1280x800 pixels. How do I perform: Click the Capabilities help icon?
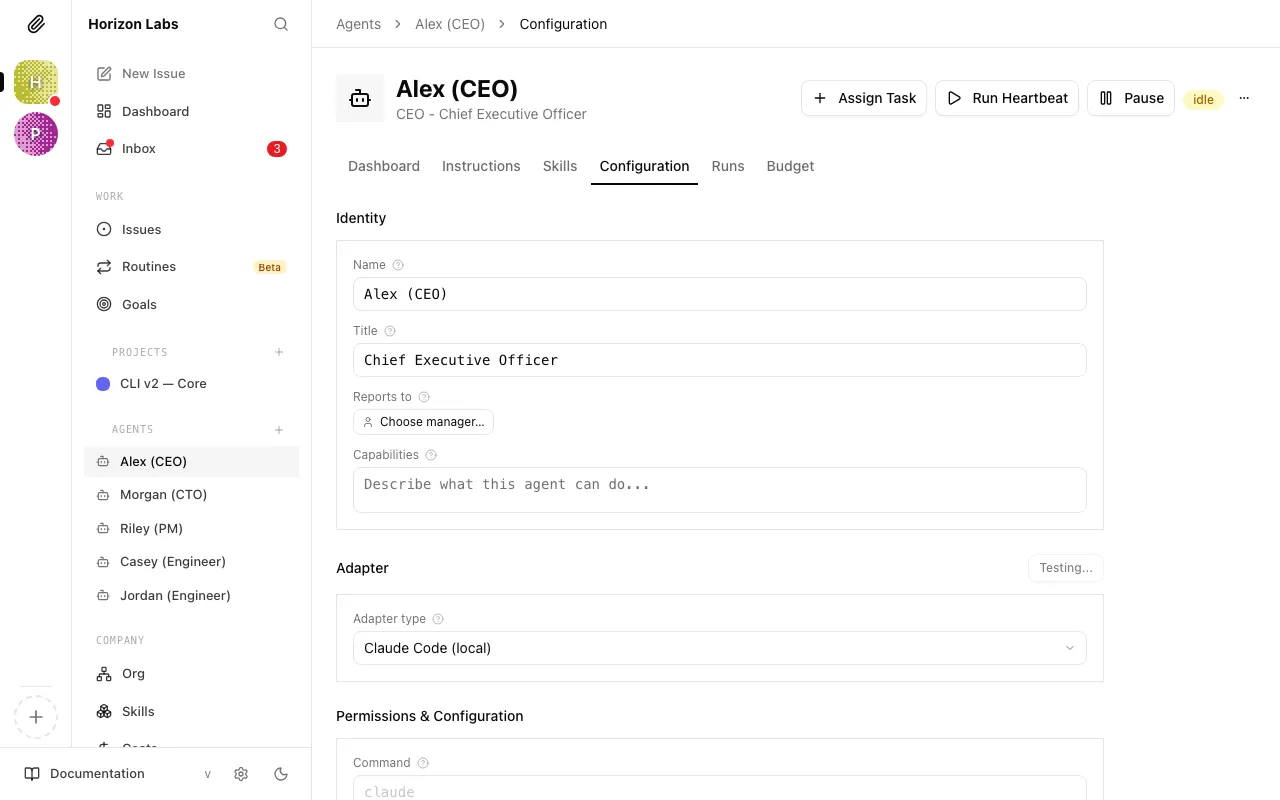point(431,455)
